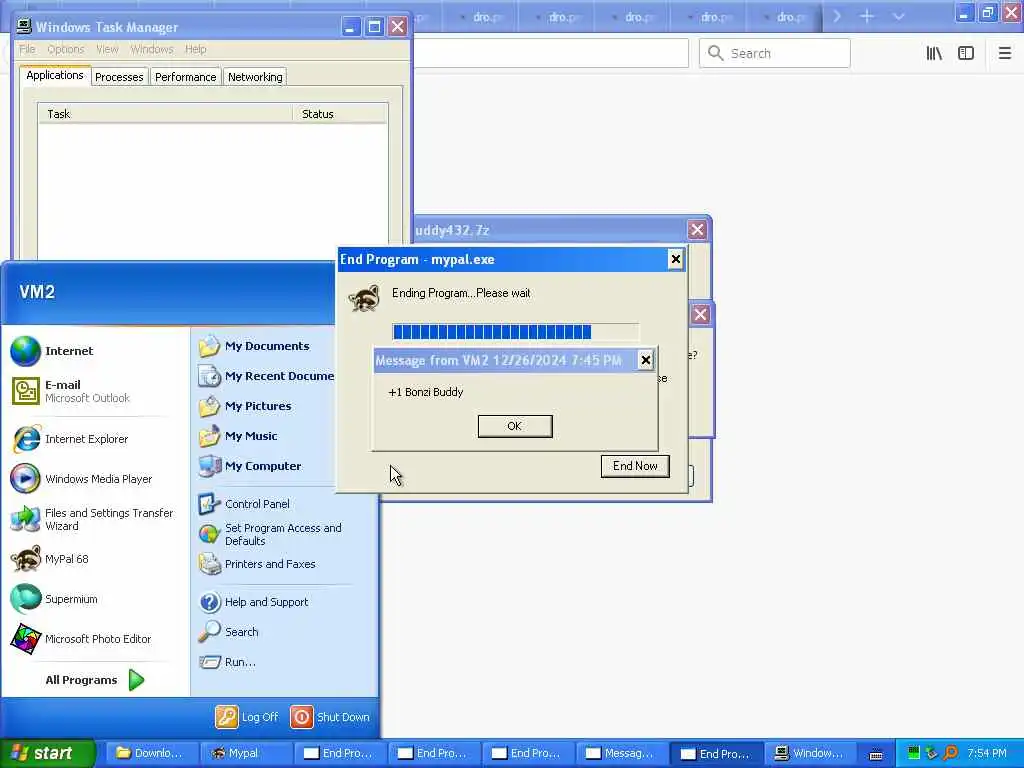Open new browser tab with plus

click(x=867, y=16)
